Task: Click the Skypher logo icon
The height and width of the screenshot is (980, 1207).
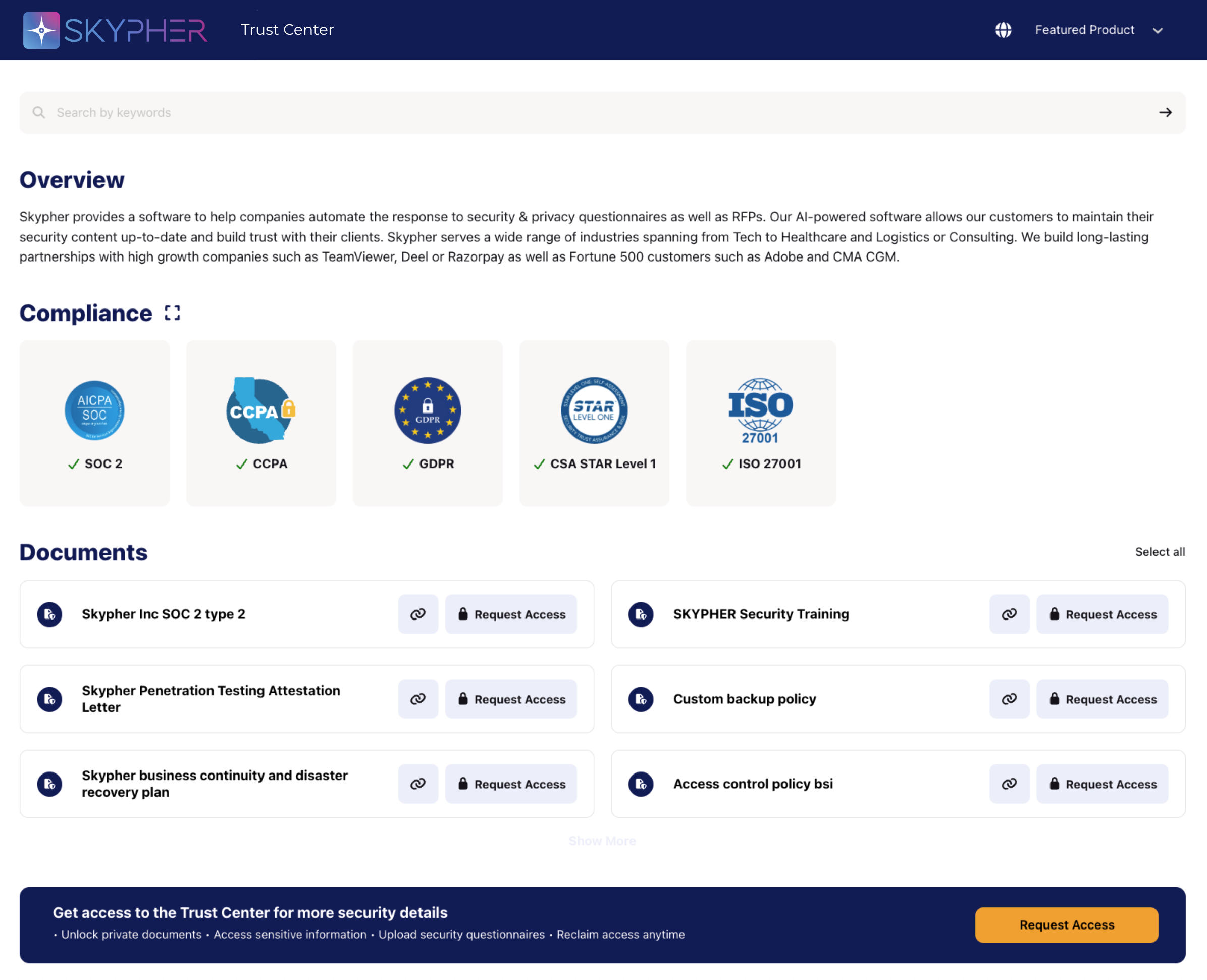Action: 41,30
